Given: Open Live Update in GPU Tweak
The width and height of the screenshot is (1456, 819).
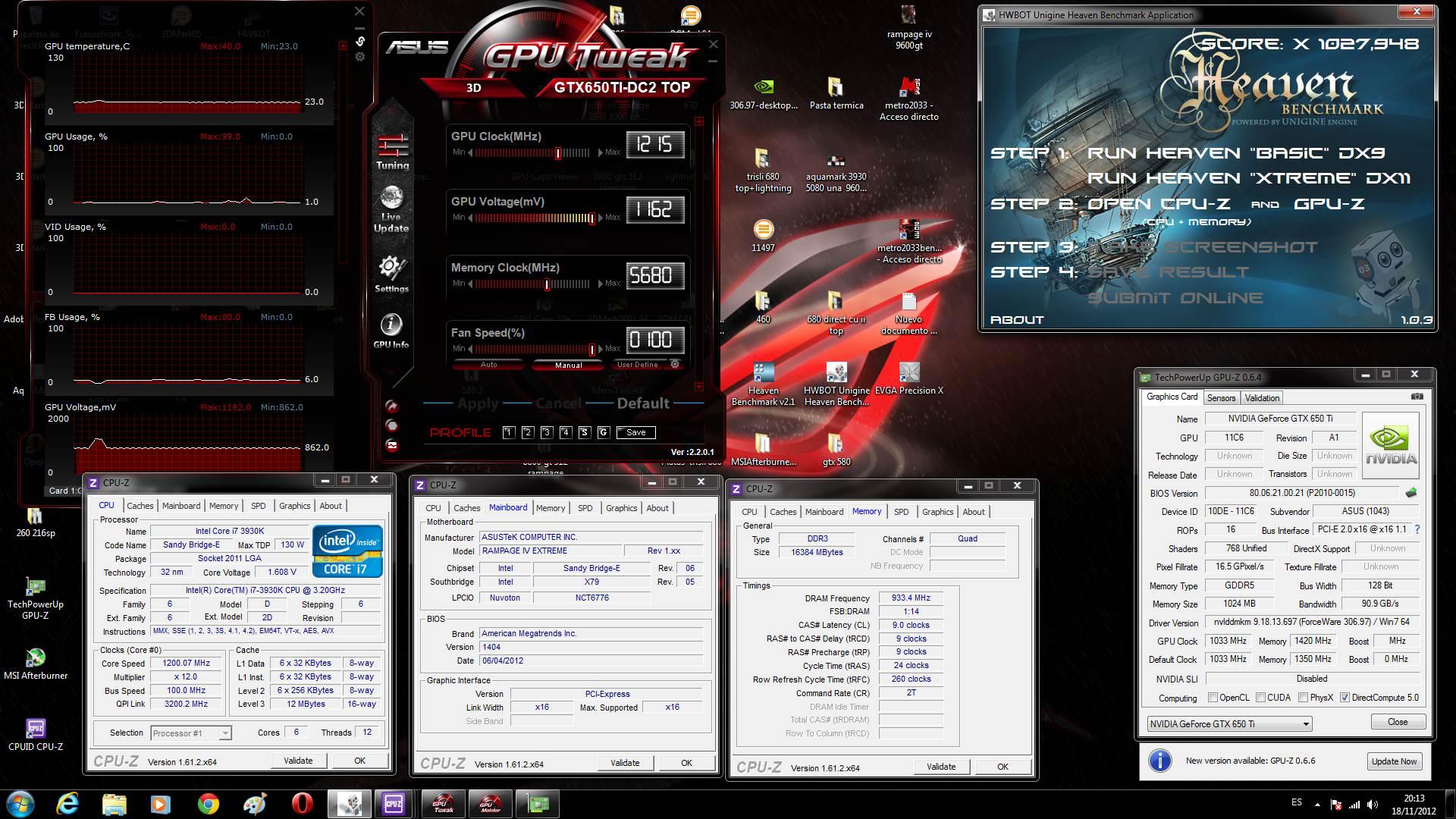Looking at the screenshot, I should click(391, 209).
